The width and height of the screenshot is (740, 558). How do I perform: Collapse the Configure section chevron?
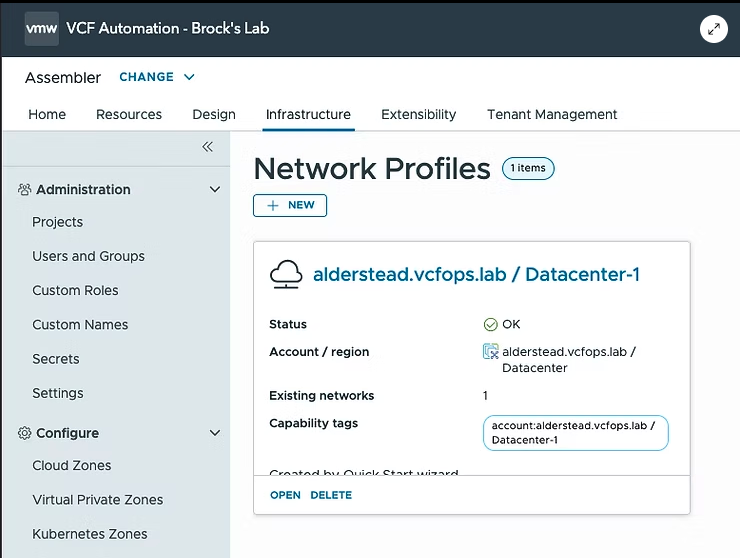tap(214, 433)
